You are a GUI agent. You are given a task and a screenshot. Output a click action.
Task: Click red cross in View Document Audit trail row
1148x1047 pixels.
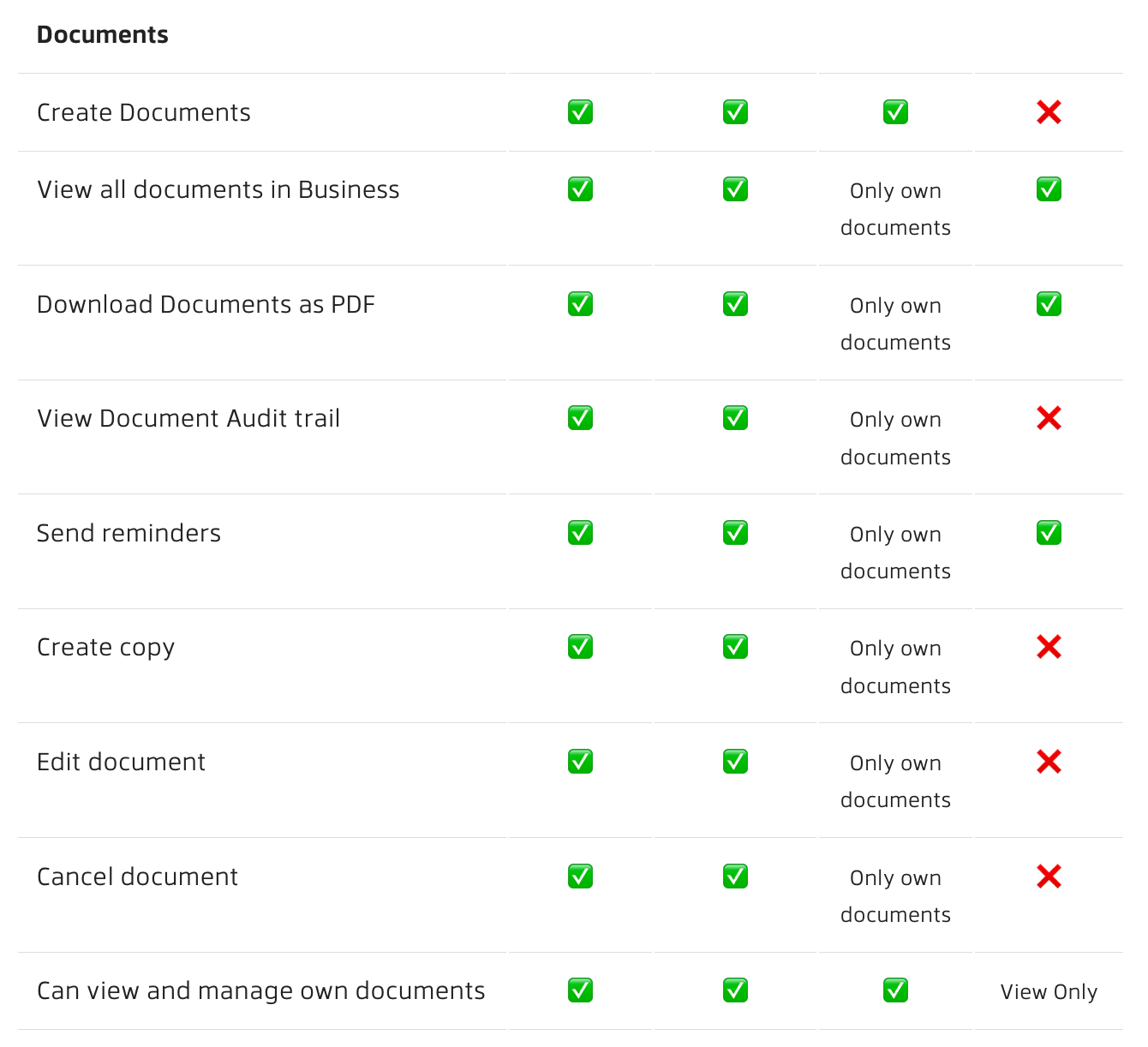pos(1049,418)
